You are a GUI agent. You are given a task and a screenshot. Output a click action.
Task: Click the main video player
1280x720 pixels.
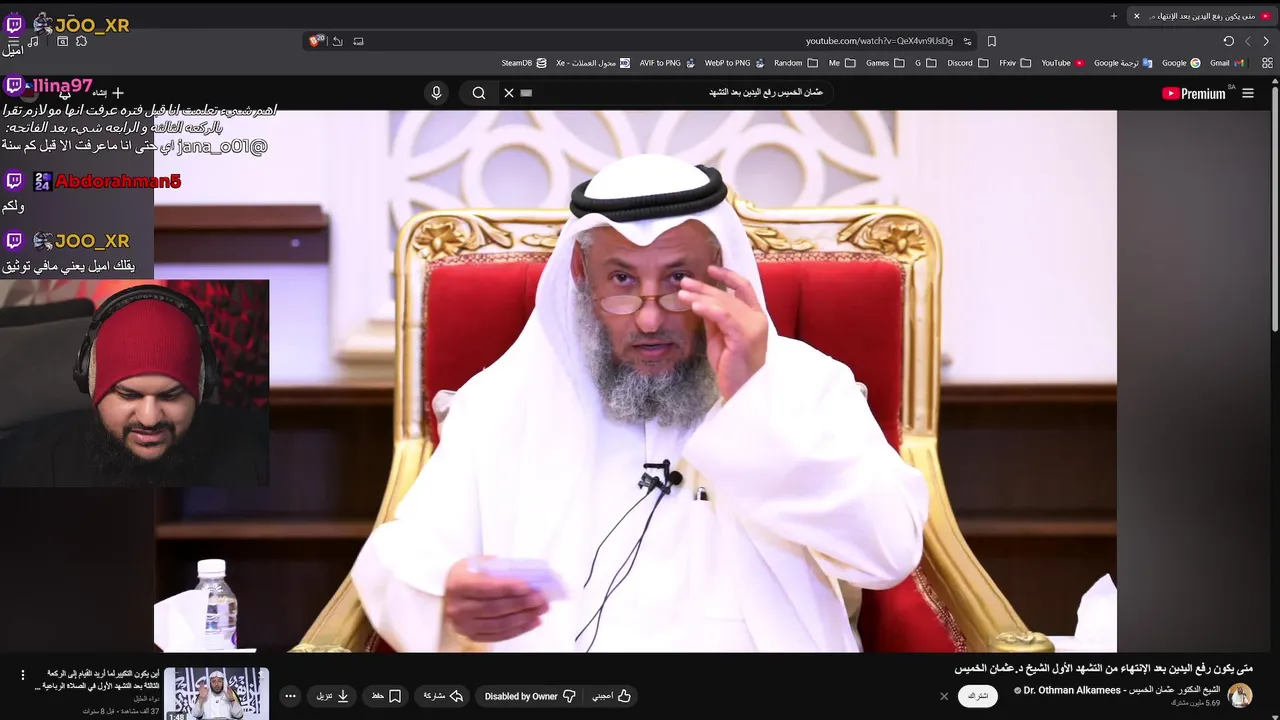pos(635,381)
